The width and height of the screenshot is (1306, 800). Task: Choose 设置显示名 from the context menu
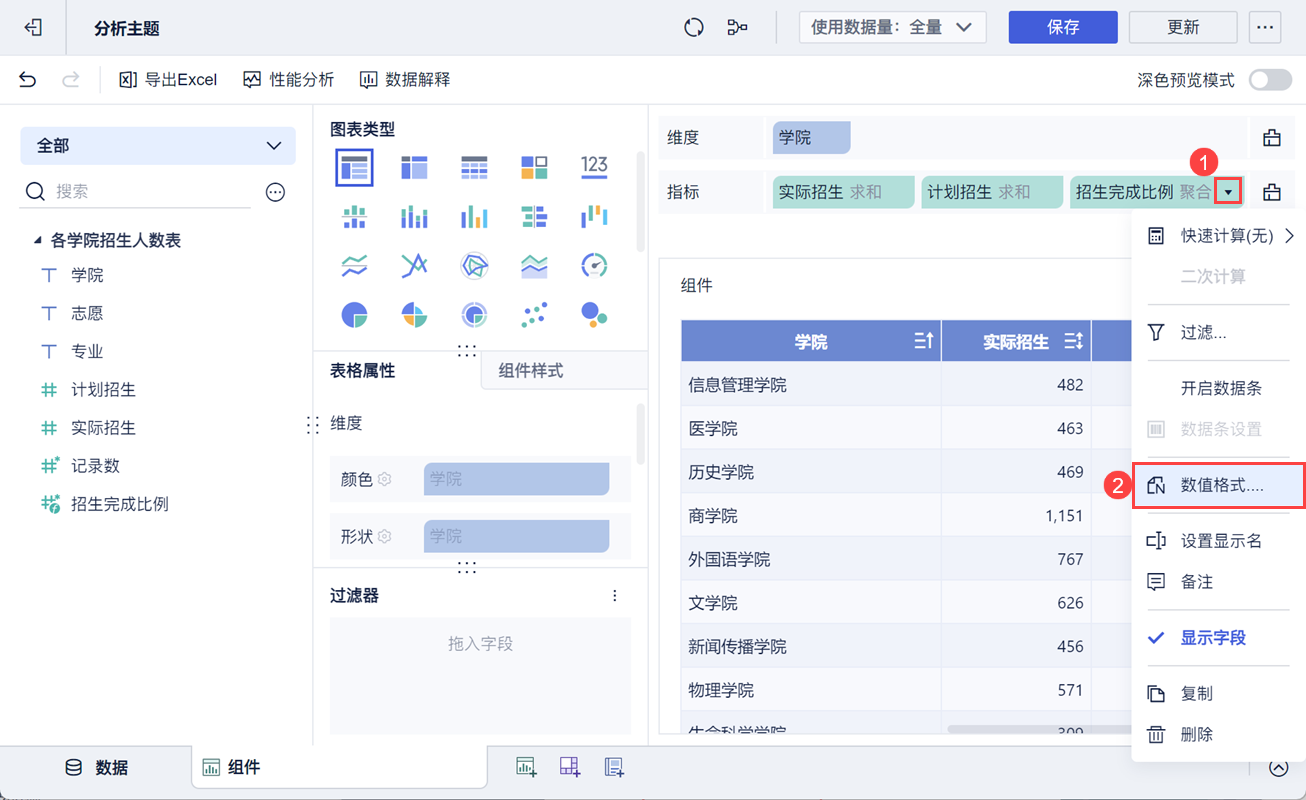tap(1219, 541)
